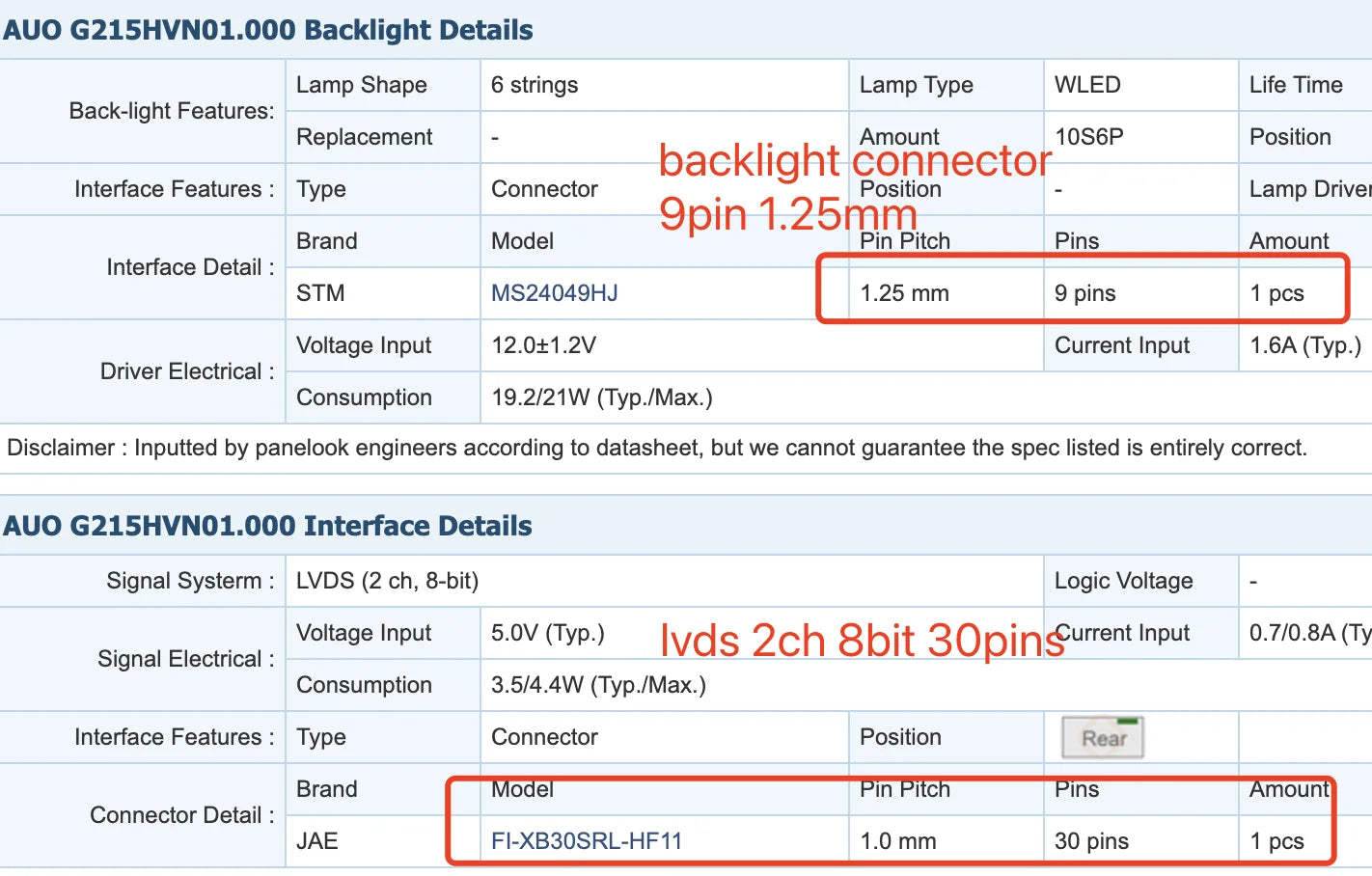Click the 'Connector Detail :' row label

point(182,815)
